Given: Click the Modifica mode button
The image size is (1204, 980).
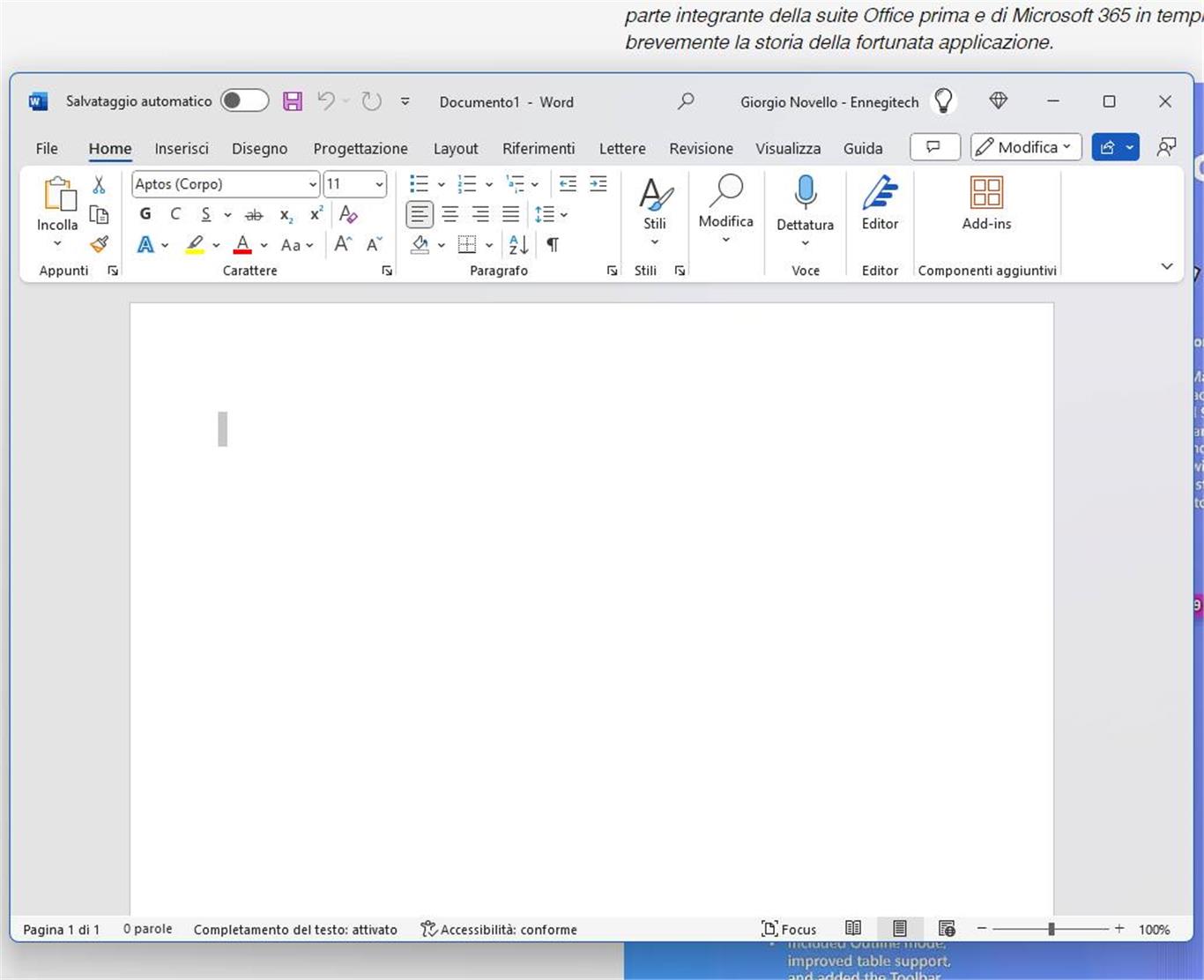Looking at the screenshot, I should click(x=1025, y=147).
